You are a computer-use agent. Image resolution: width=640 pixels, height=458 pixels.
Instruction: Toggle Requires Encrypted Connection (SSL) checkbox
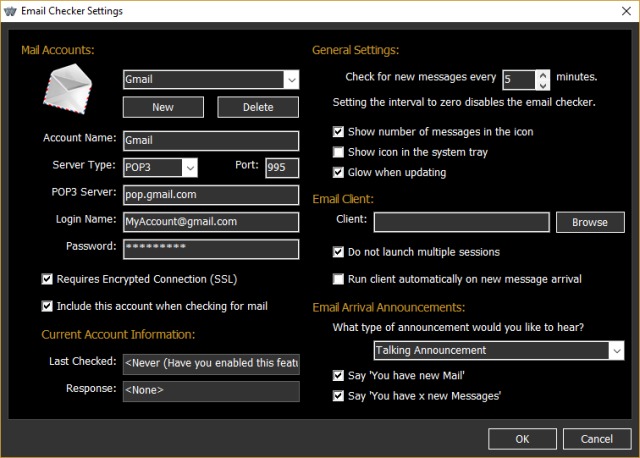click(x=48, y=279)
